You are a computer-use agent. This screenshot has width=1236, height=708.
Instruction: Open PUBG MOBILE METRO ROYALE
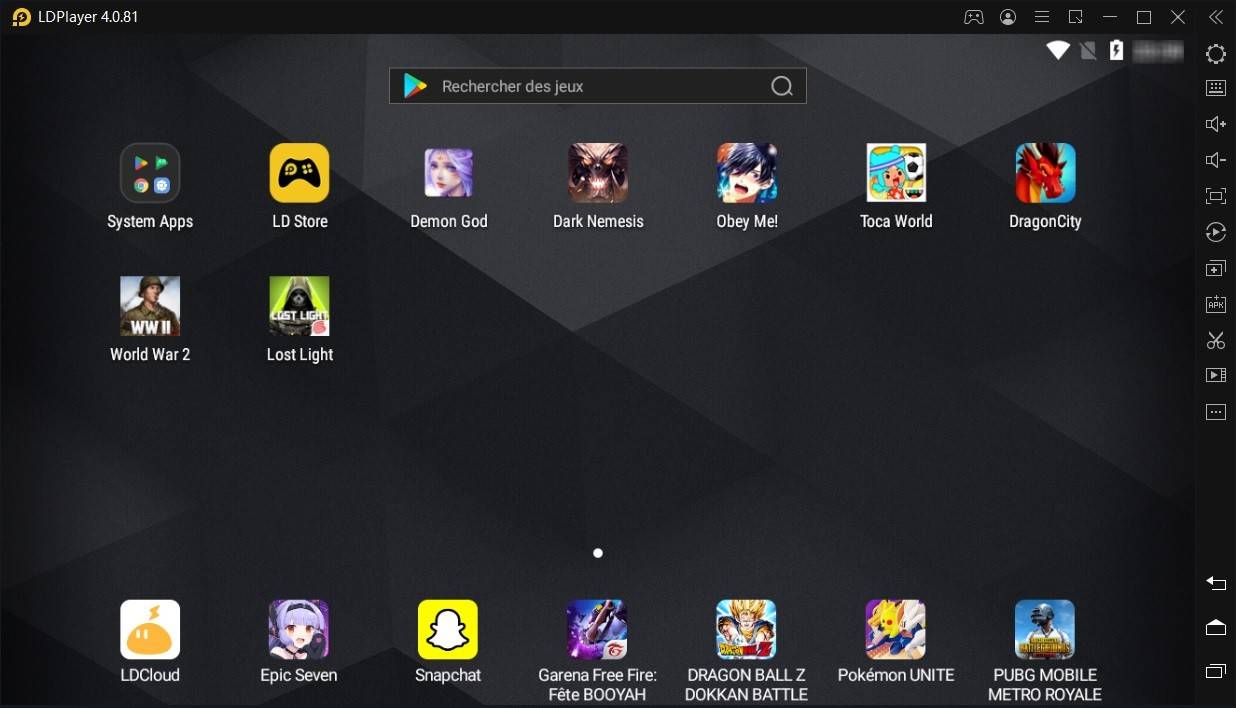[1045, 630]
